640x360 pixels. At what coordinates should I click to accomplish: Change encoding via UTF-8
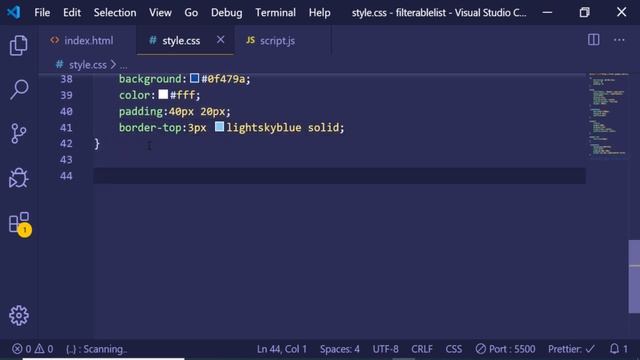(x=385, y=349)
